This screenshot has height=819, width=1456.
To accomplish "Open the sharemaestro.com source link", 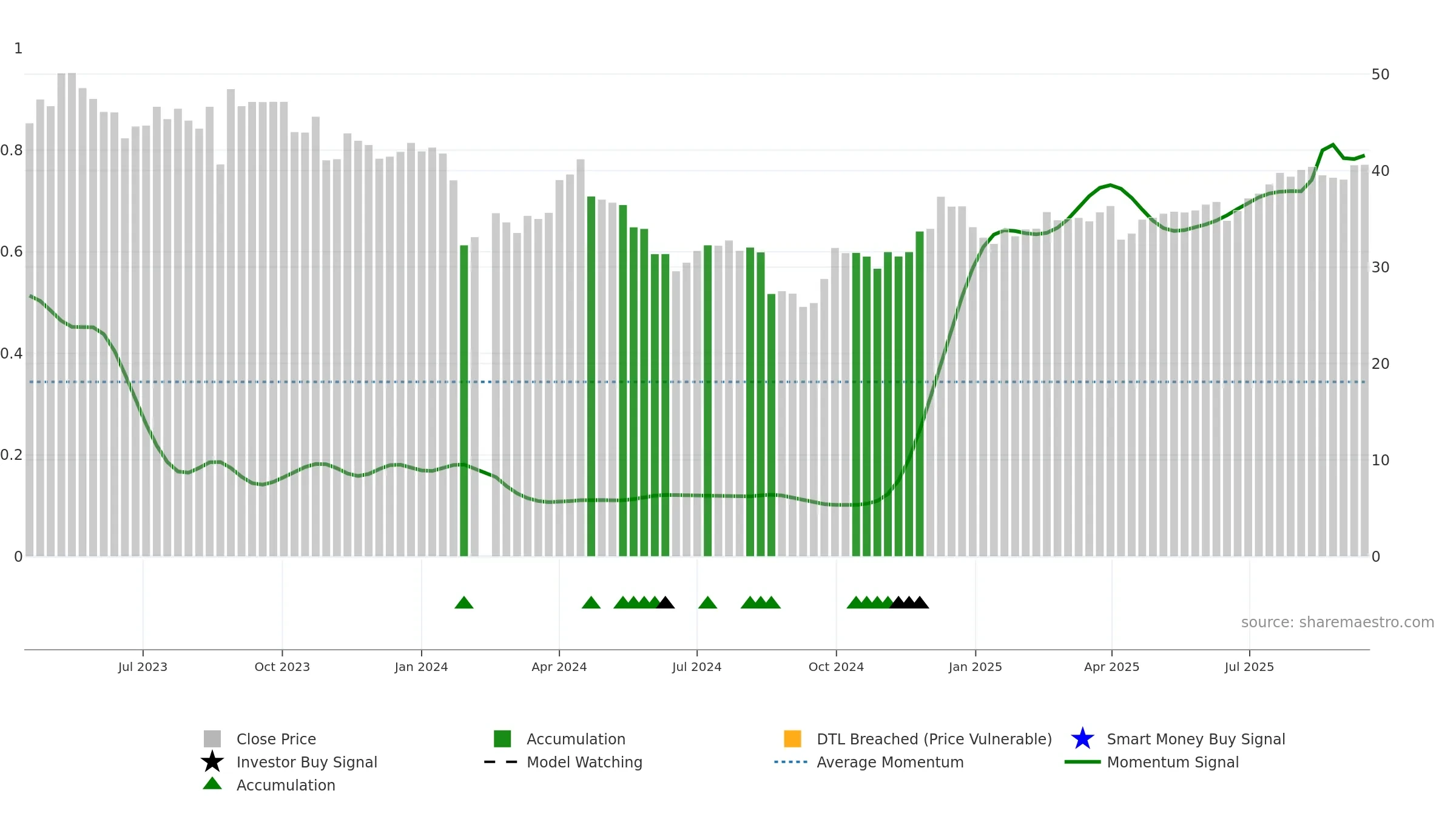I will (1337, 622).
